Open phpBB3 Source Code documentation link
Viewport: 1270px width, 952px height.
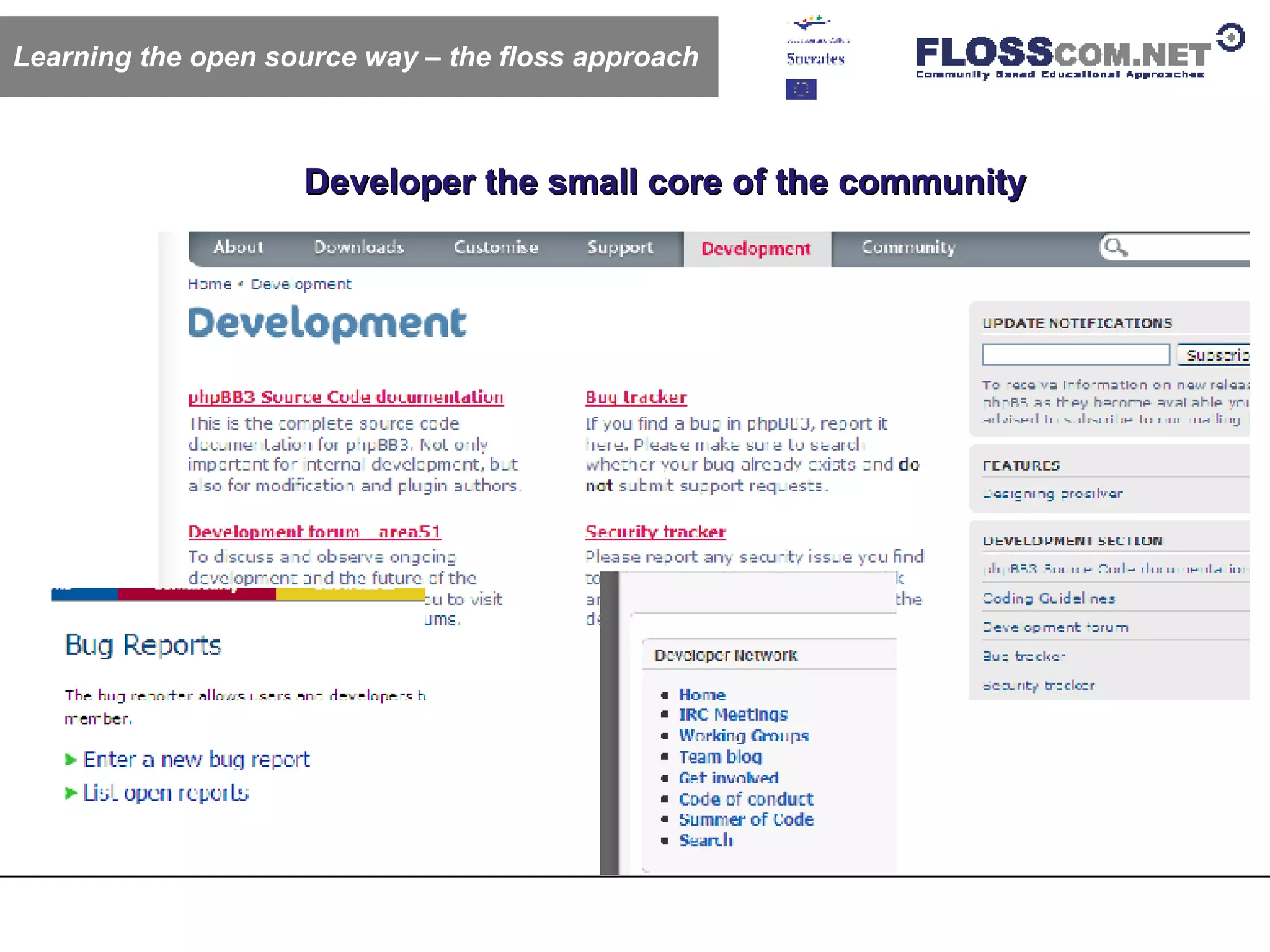point(346,397)
